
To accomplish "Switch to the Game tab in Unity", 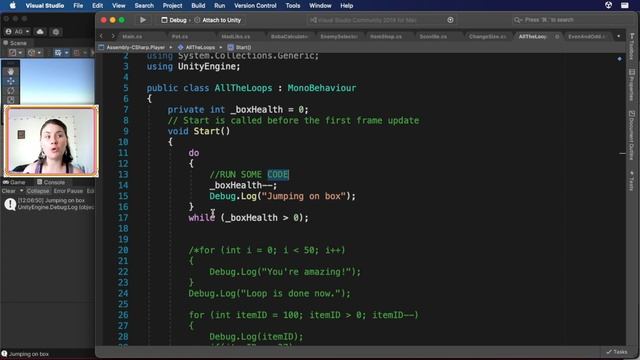I will click(x=14, y=182).
